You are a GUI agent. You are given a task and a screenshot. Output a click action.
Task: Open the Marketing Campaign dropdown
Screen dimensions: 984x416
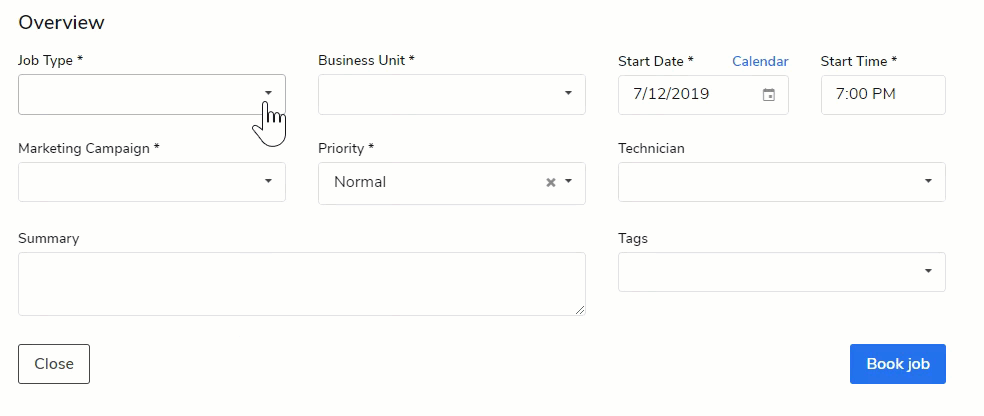click(x=268, y=181)
